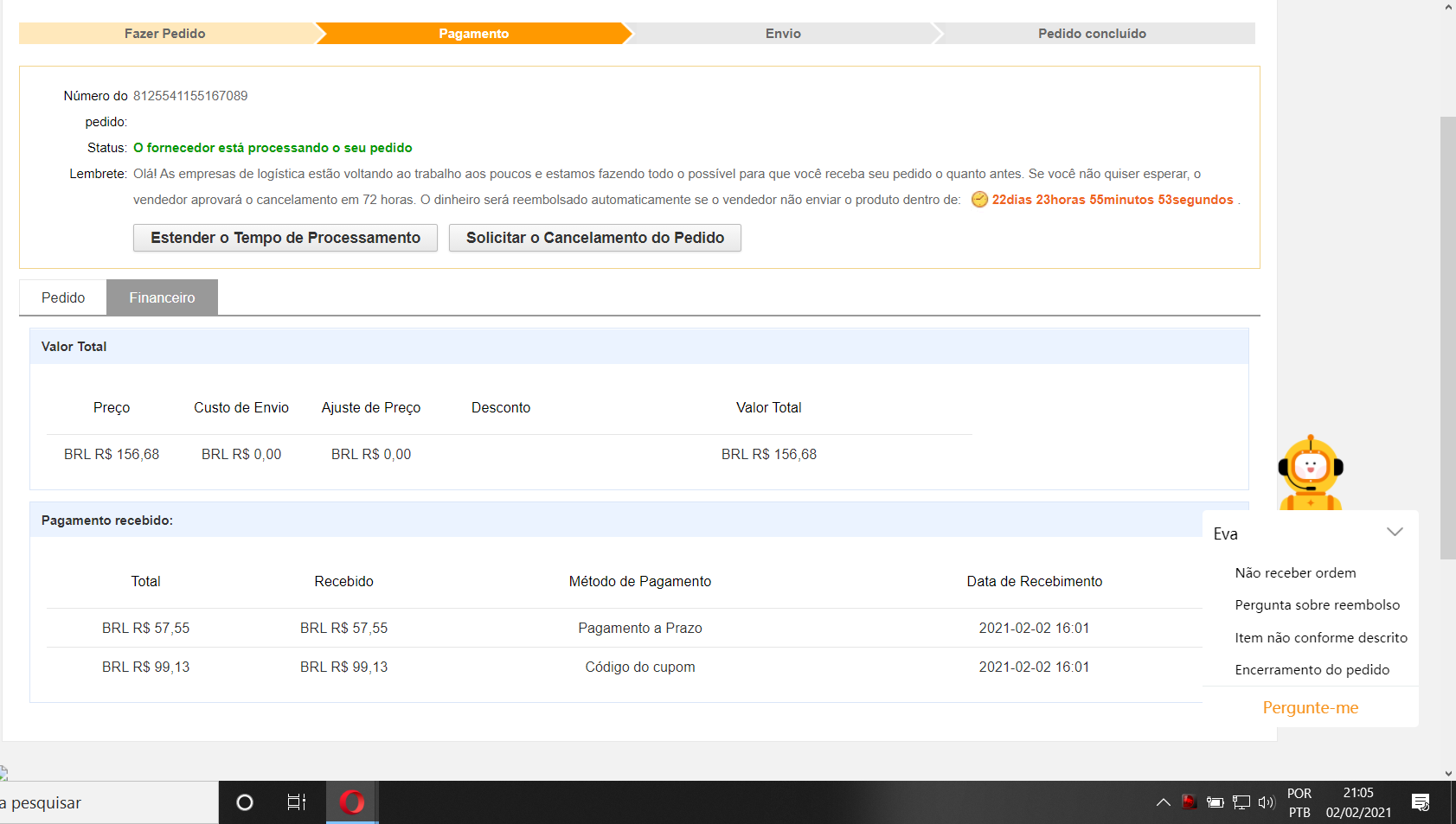Click the Pedido concluído progress step

pos(1093,34)
